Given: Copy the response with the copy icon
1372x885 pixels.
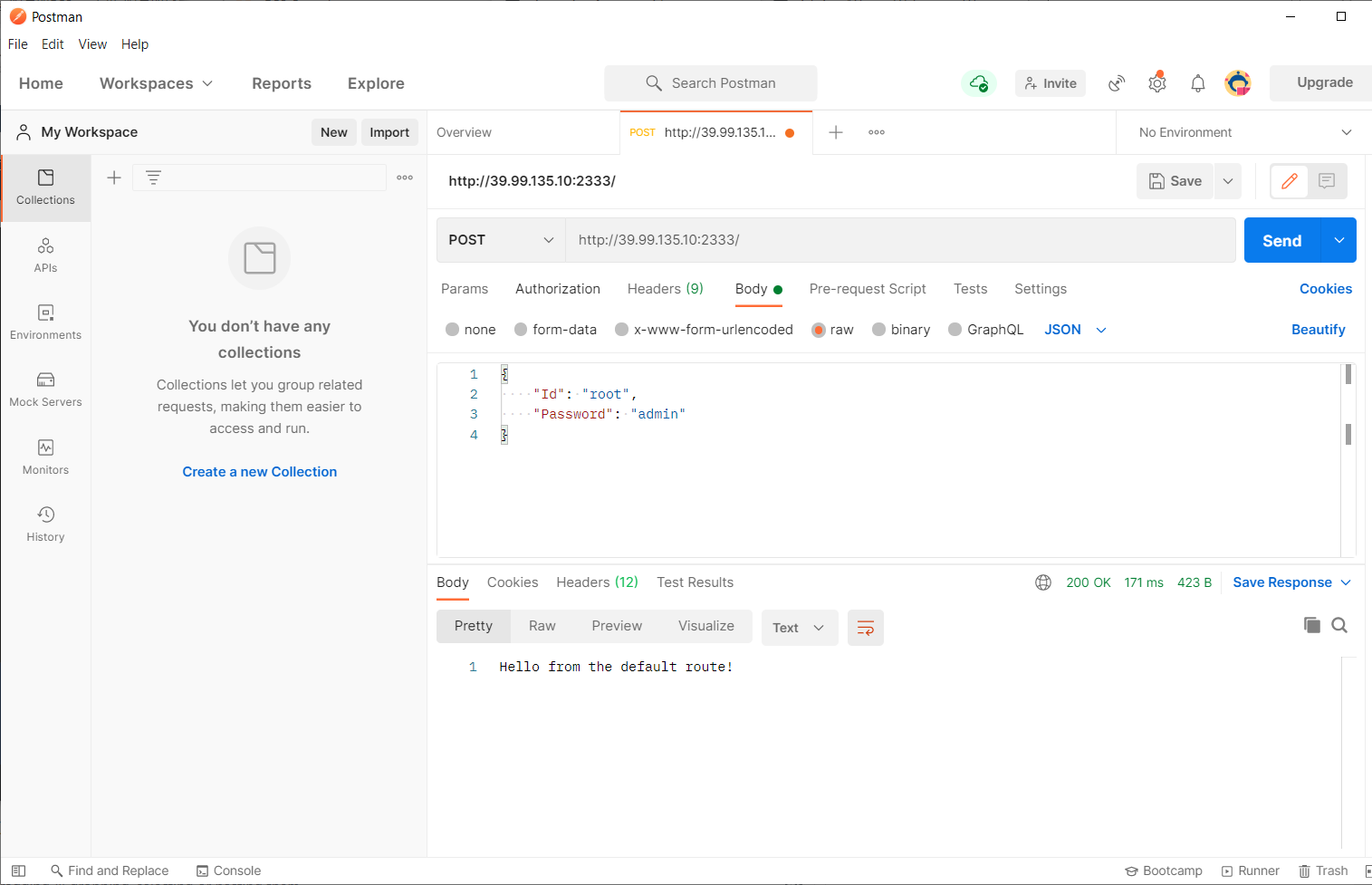Looking at the screenshot, I should click(x=1311, y=625).
